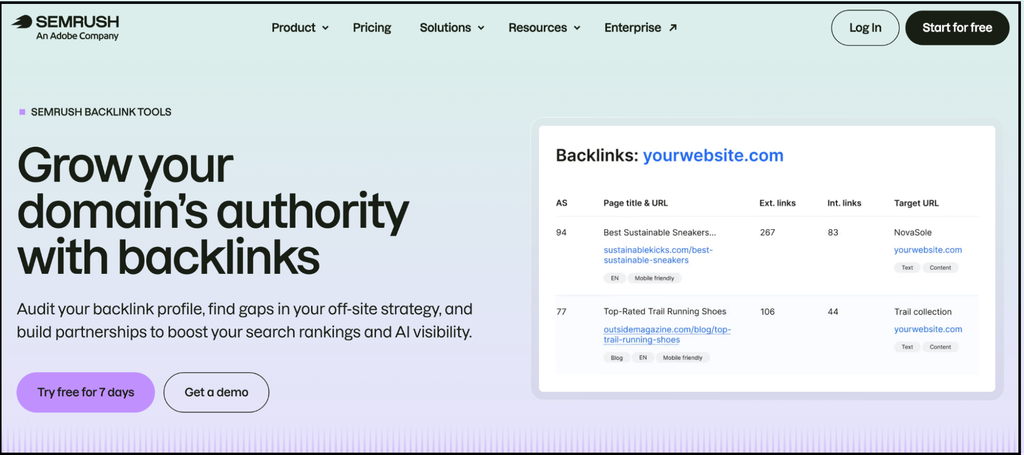Click the Start for free button
The image size is (1024, 455).
tap(957, 28)
